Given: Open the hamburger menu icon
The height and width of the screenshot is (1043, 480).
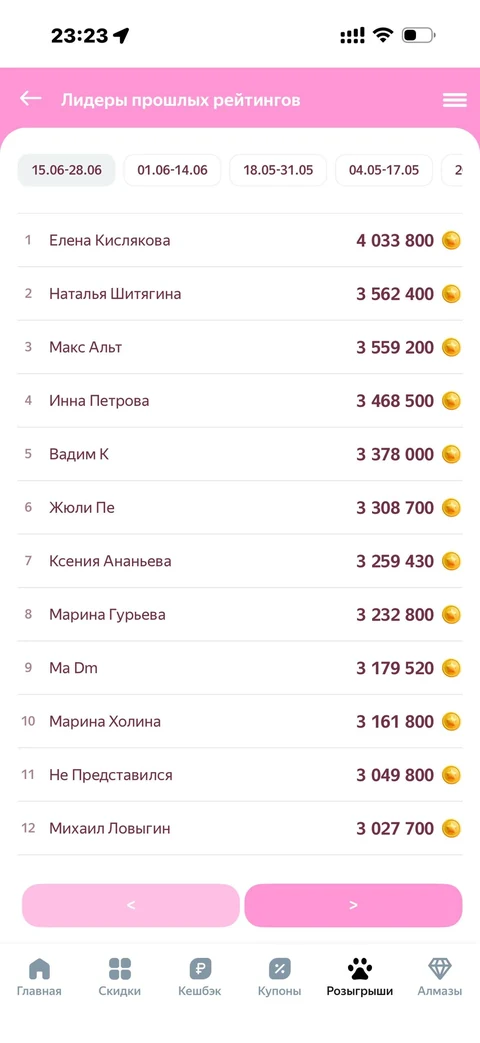Looking at the screenshot, I should pos(455,100).
